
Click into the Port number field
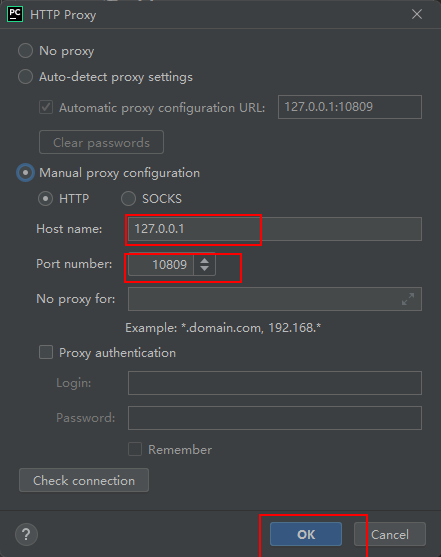(161, 264)
